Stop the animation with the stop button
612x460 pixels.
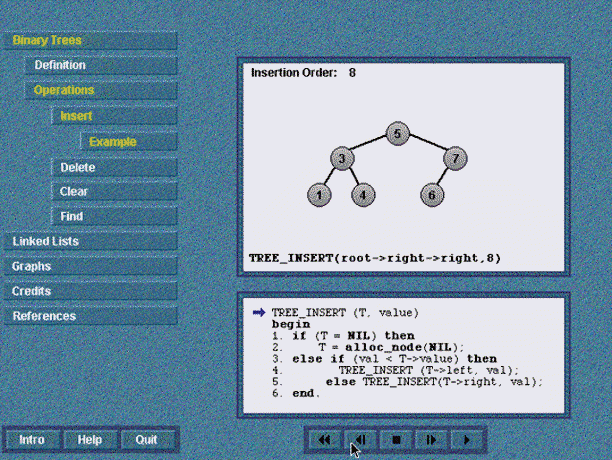point(396,440)
